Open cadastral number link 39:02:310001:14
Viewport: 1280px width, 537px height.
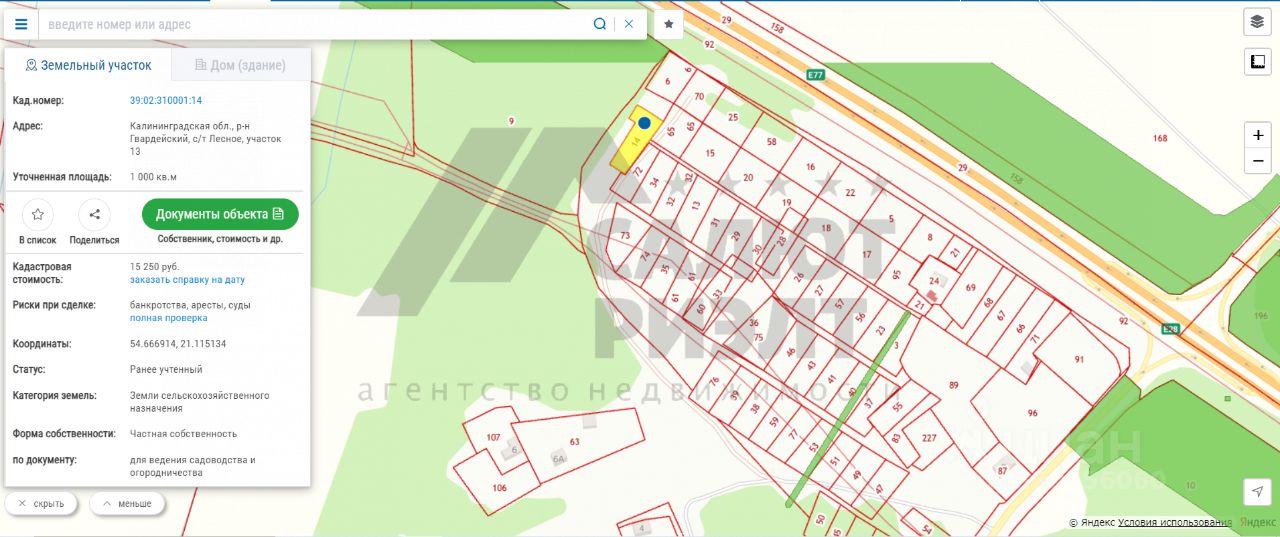pyautogui.click(x=166, y=101)
